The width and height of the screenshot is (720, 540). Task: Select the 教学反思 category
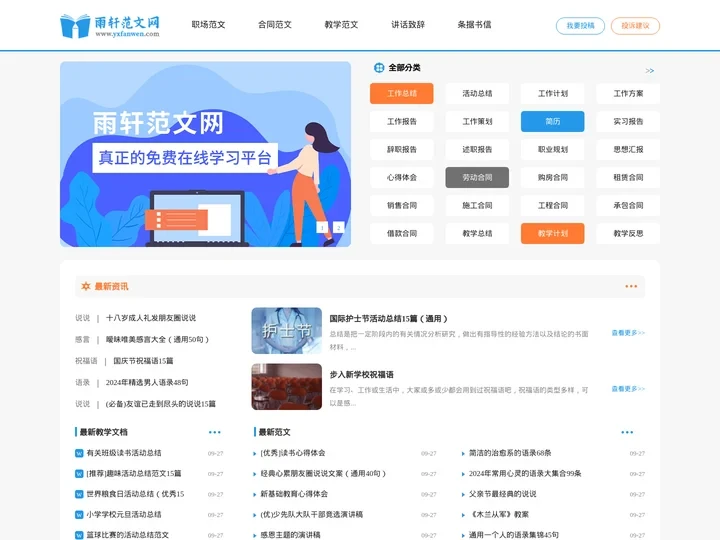tap(628, 234)
